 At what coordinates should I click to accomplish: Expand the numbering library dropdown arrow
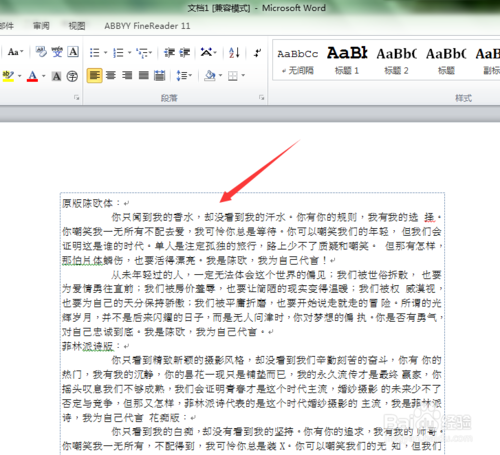pos(129,53)
